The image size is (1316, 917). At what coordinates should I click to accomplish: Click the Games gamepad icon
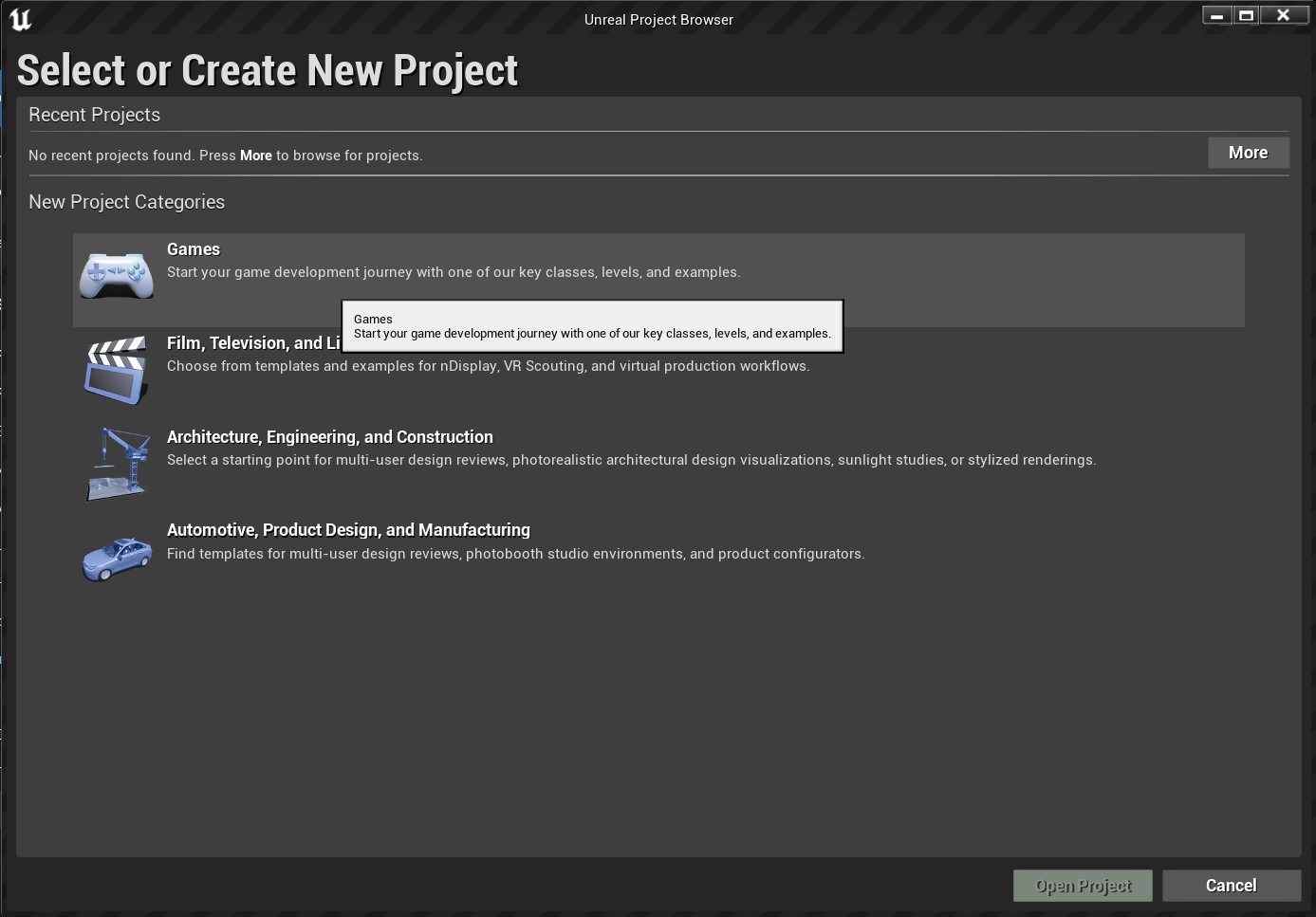(x=116, y=274)
